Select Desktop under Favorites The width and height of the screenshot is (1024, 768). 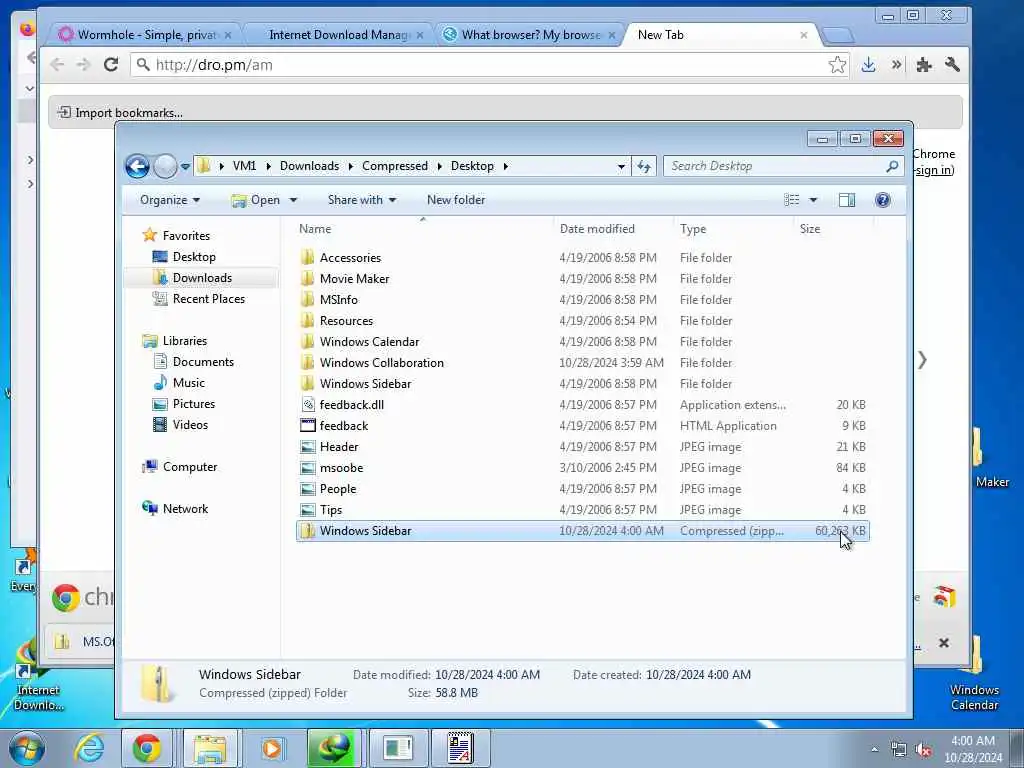194,257
